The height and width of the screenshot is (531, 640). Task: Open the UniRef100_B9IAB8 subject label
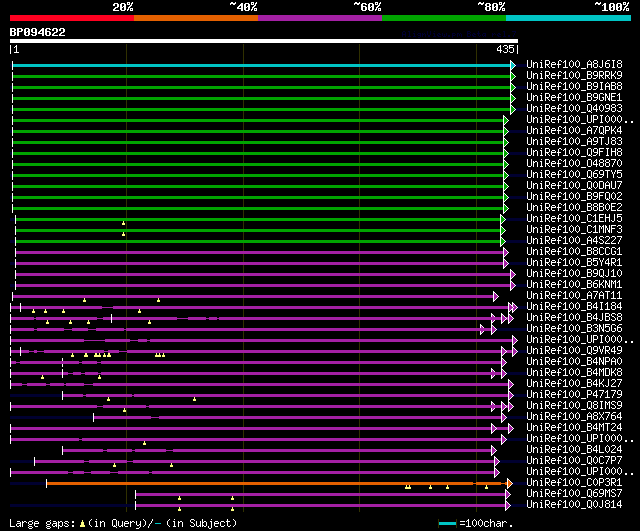point(574,87)
